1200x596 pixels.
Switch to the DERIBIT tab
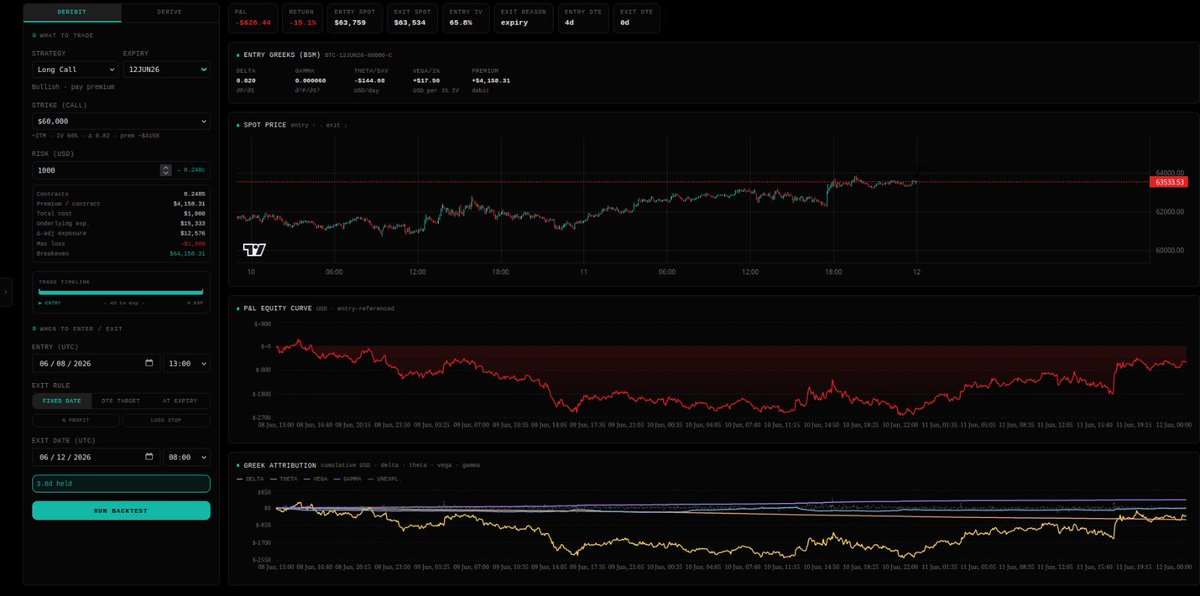72,13
